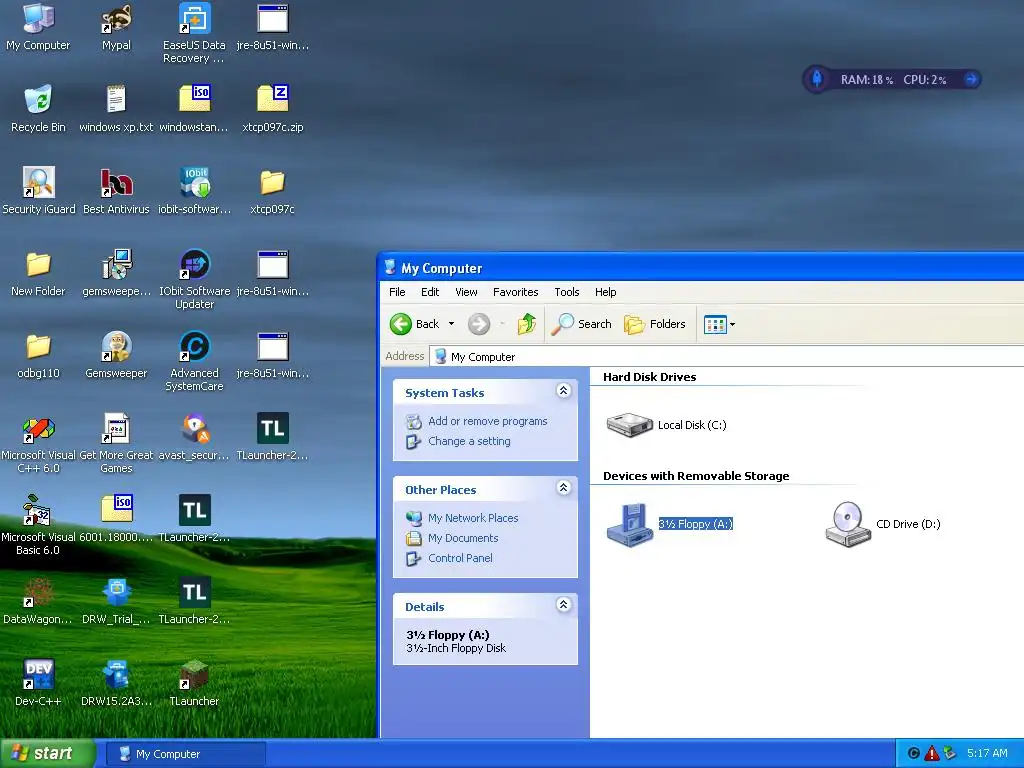This screenshot has width=1024, height=768.
Task: Select IObit Software Updater desktop icon
Action: point(195,264)
